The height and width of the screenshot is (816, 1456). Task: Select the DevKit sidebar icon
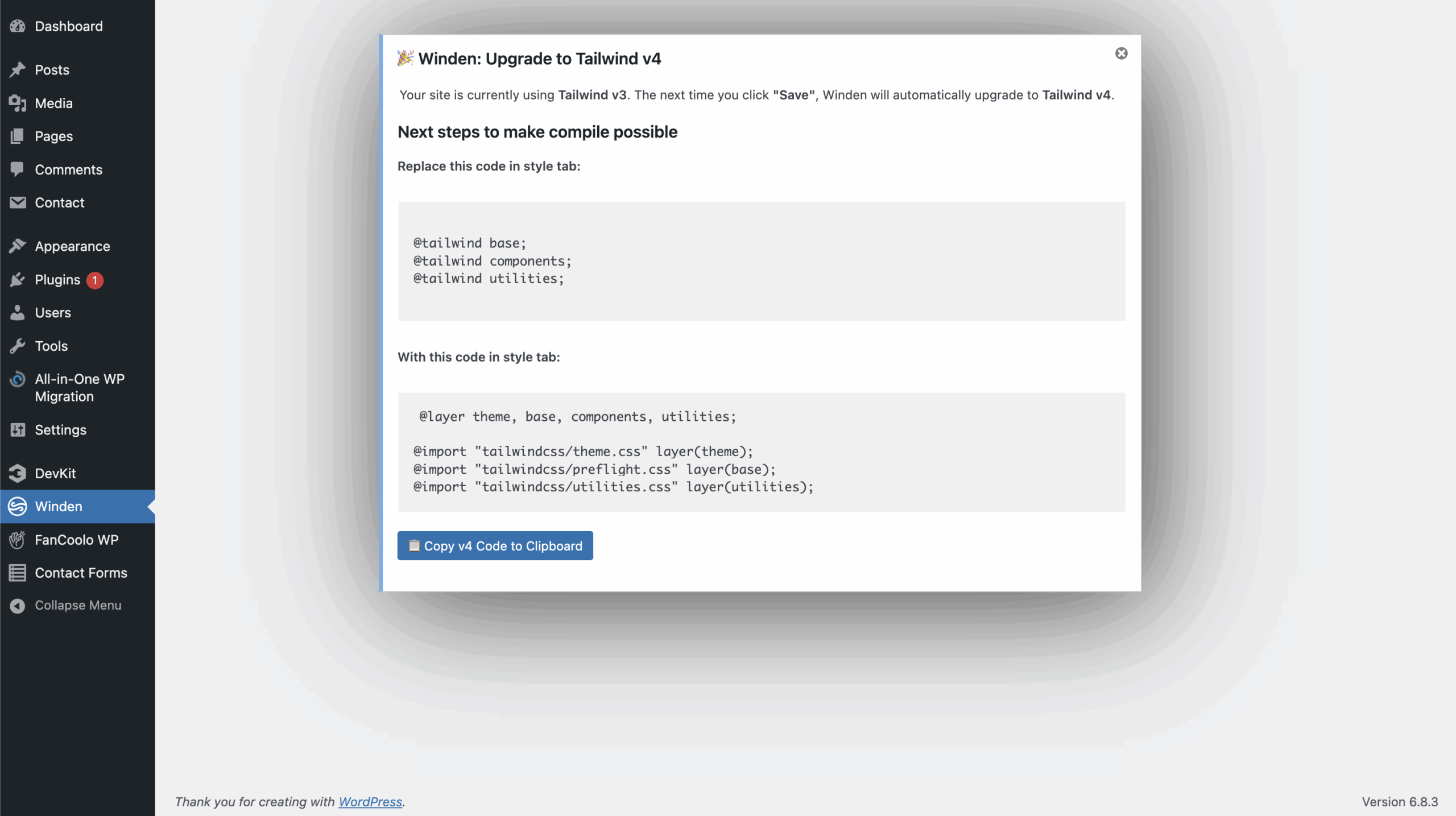[x=18, y=473]
